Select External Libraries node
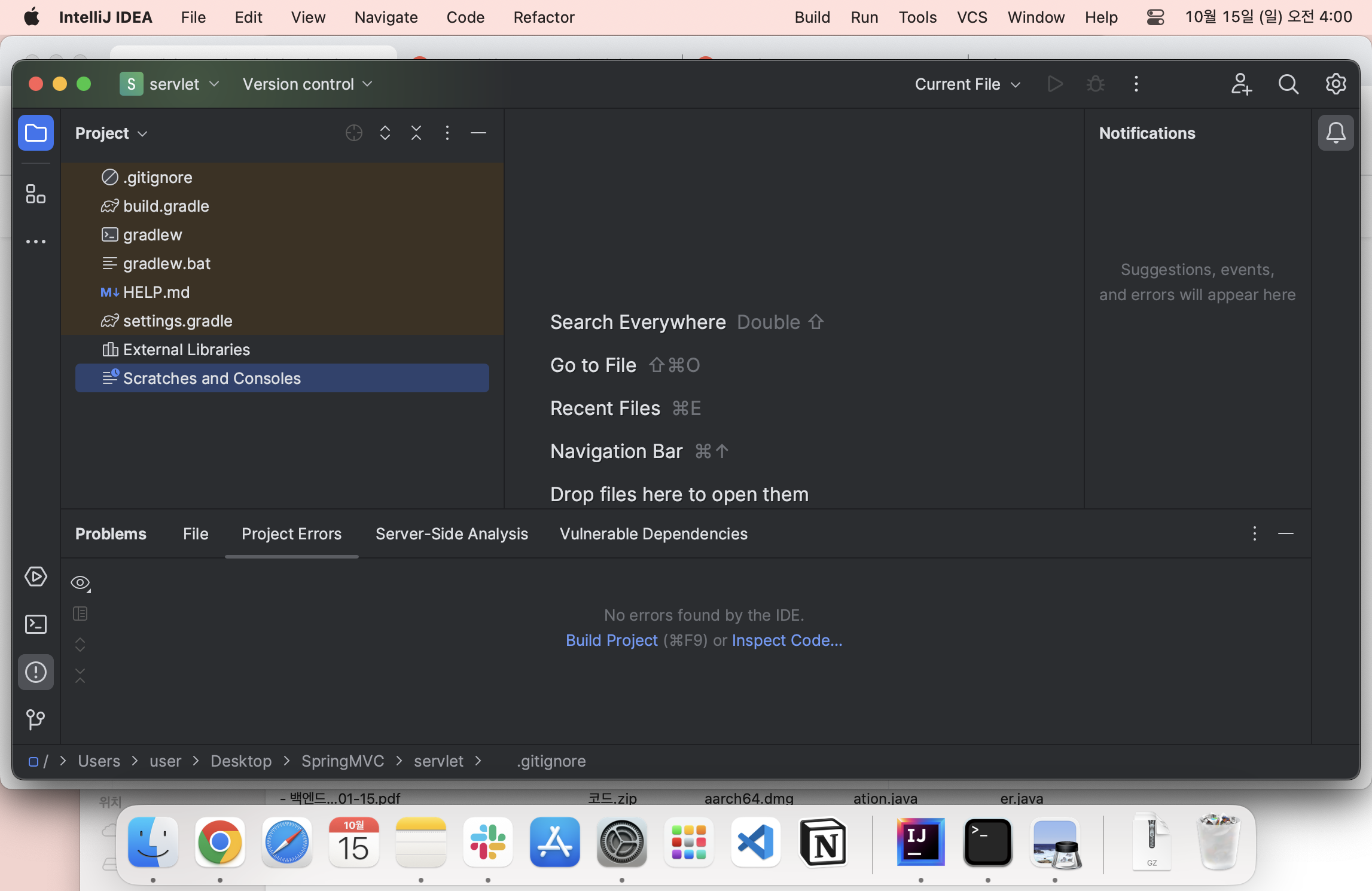This screenshot has height=891, width=1372. coord(282,349)
